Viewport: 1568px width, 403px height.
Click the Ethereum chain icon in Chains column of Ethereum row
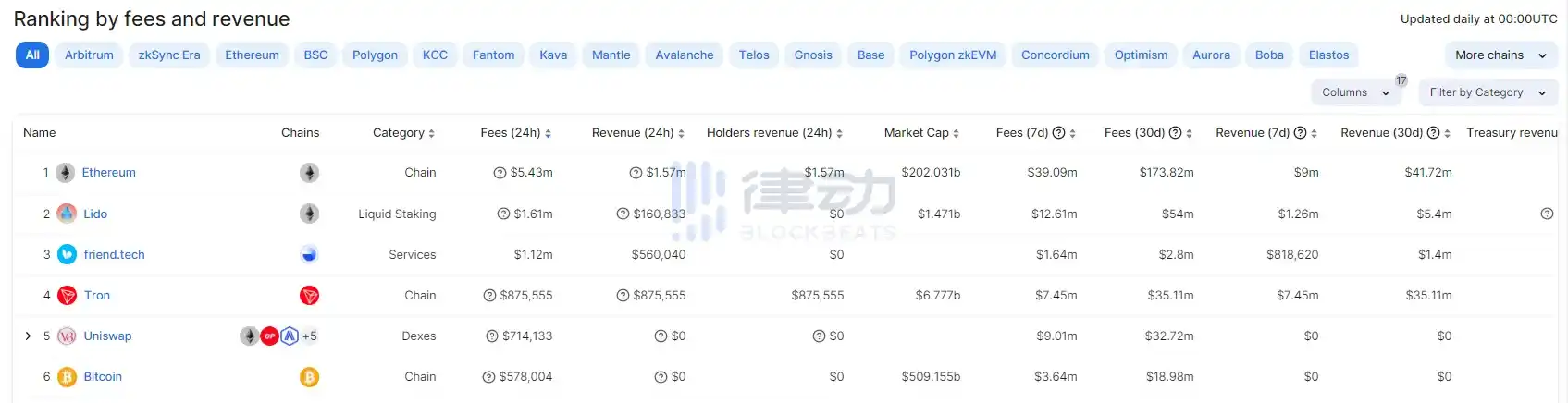(309, 173)
